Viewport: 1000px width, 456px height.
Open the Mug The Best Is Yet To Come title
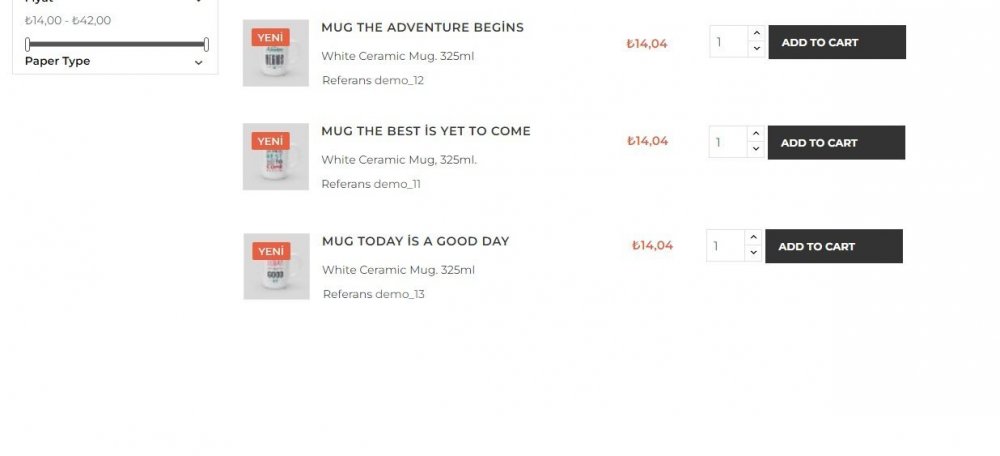pos(426,131)
